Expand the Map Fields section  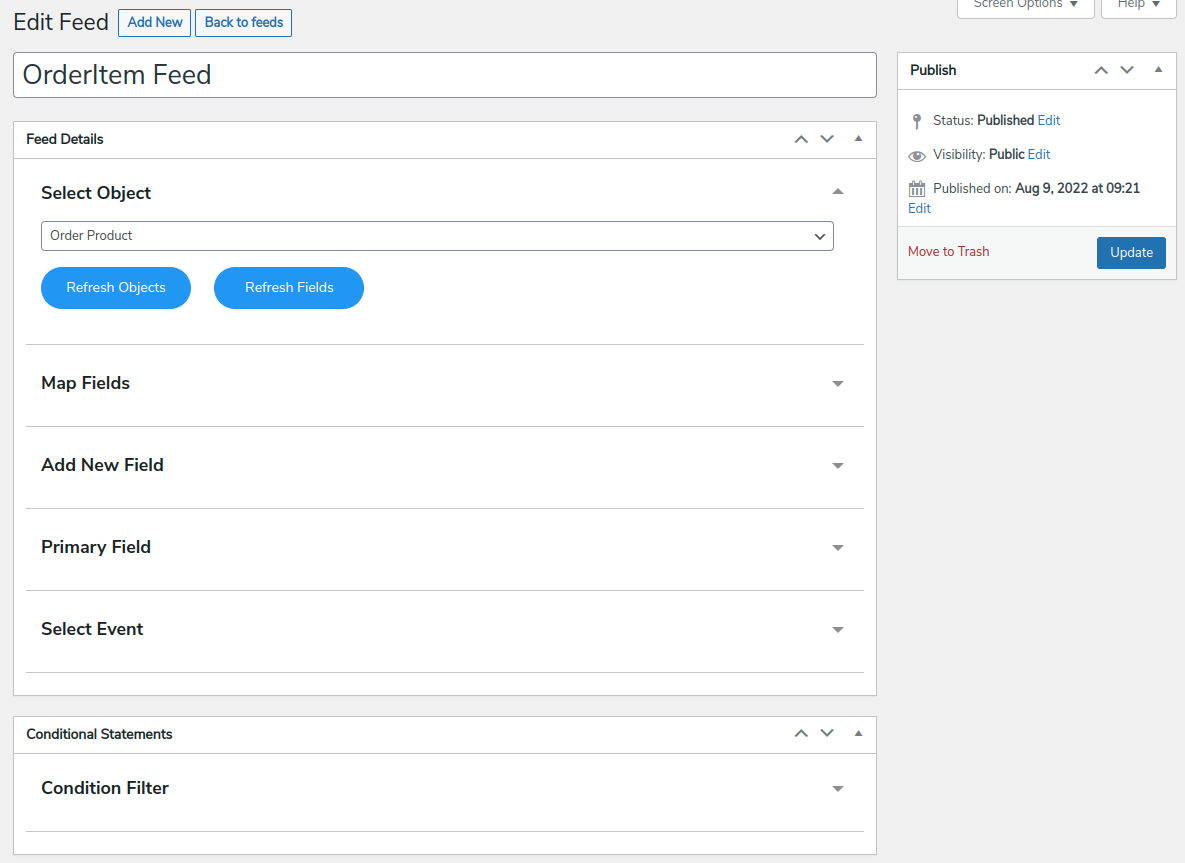point(838,383)
